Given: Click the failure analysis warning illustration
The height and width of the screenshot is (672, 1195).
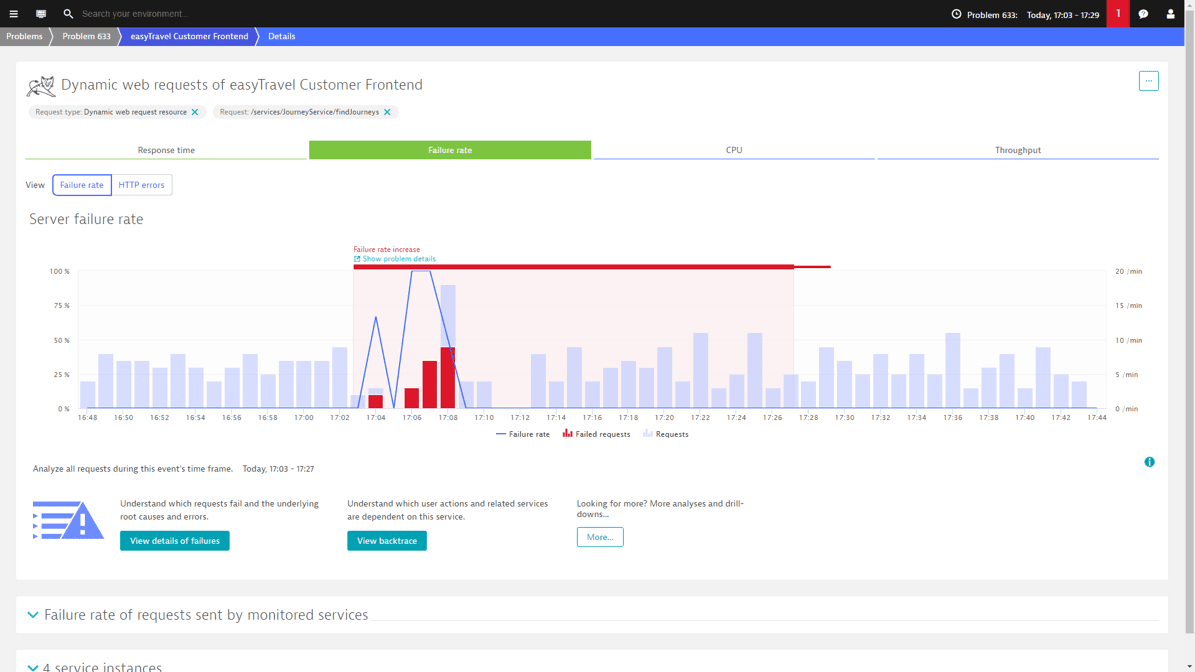Looking at the screenshot, I should click(68, 520).
